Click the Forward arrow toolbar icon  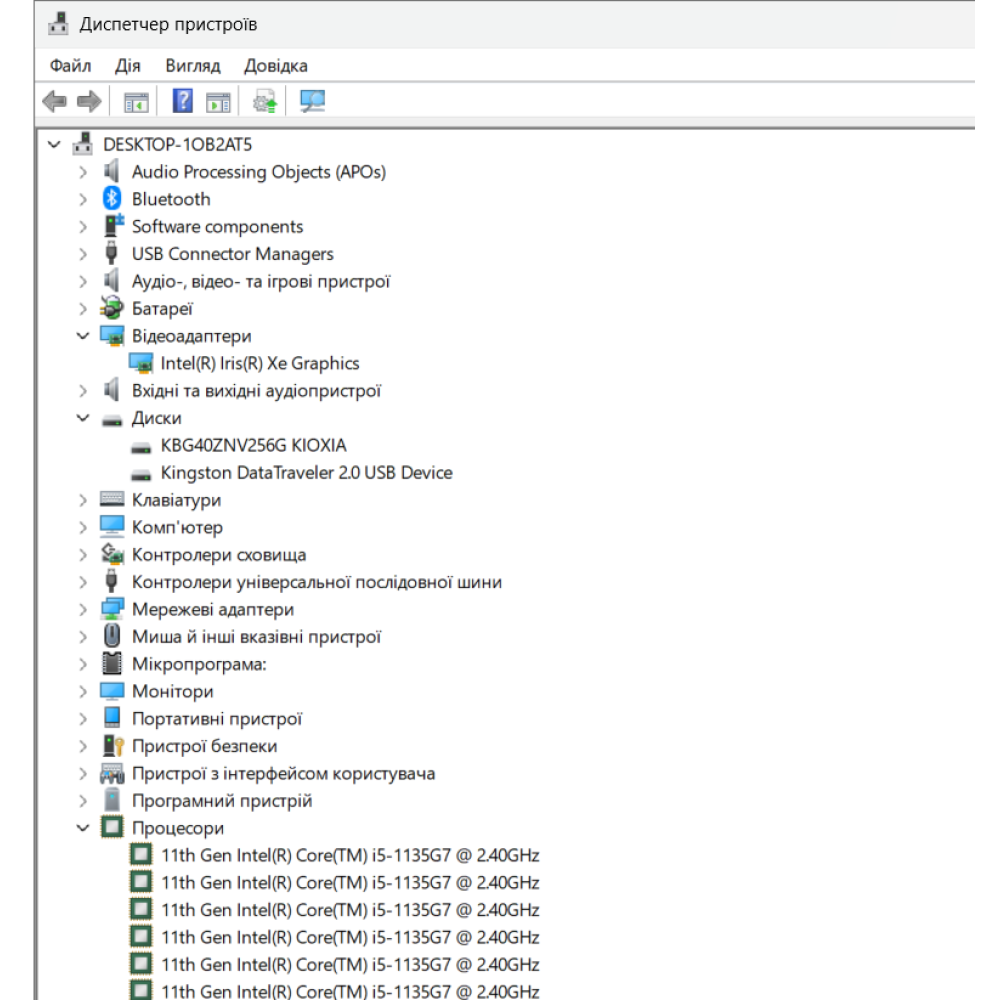pyautogui.click(x=89, y=101)
